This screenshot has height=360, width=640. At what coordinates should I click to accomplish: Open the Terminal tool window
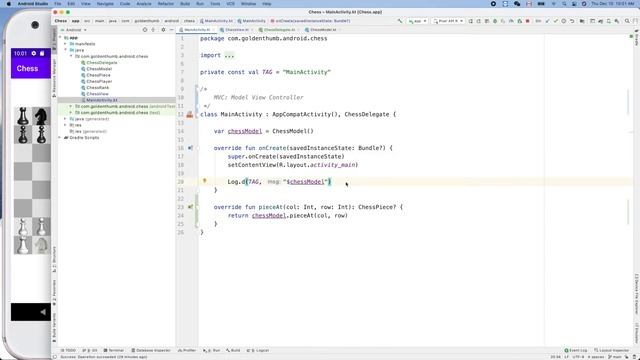tap(113, 350)
